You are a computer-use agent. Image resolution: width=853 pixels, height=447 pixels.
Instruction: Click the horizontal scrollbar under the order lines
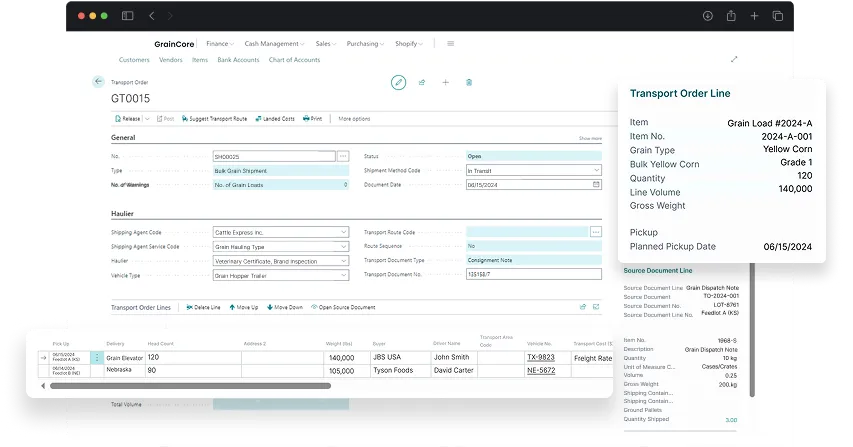pos(190,385)
